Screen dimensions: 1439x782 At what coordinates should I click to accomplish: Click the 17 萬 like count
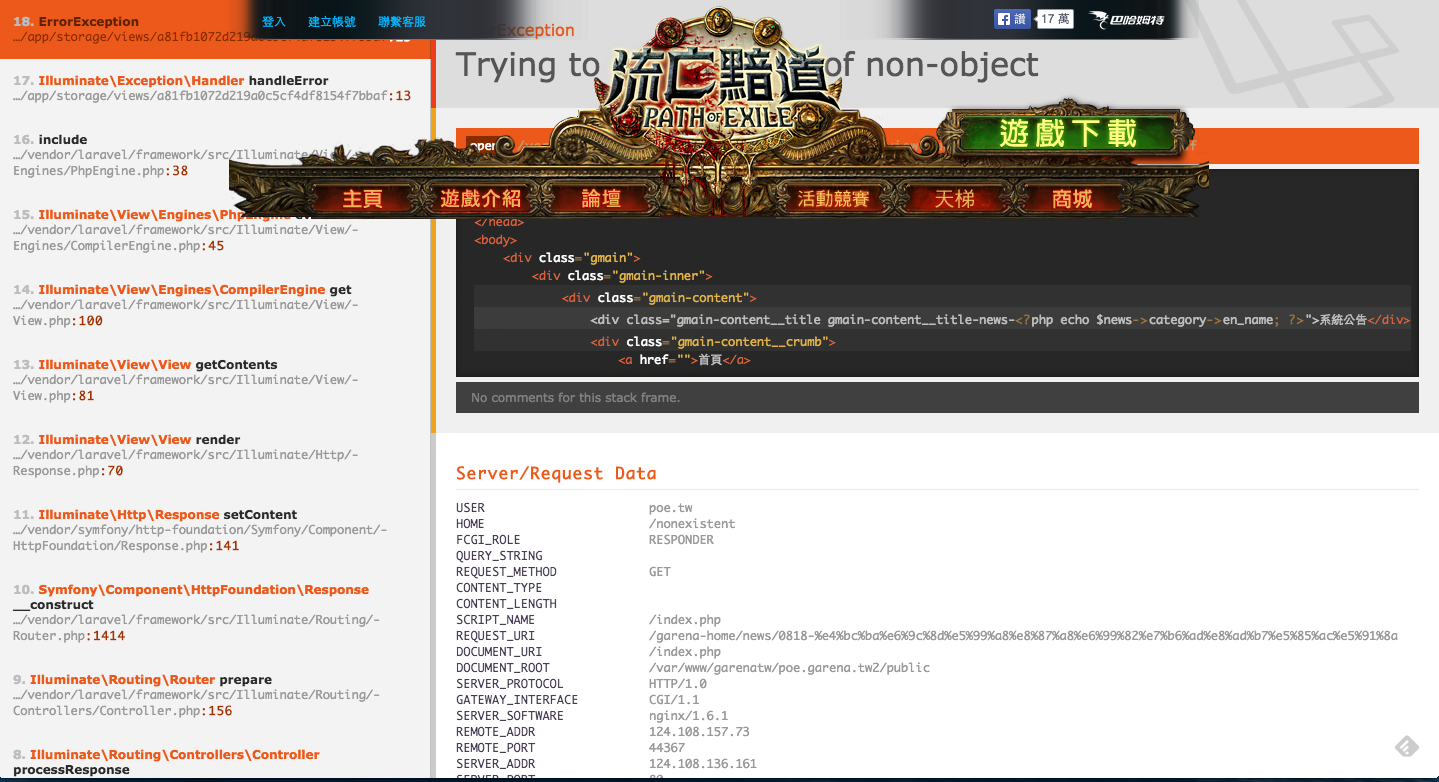pos(1055,19)
